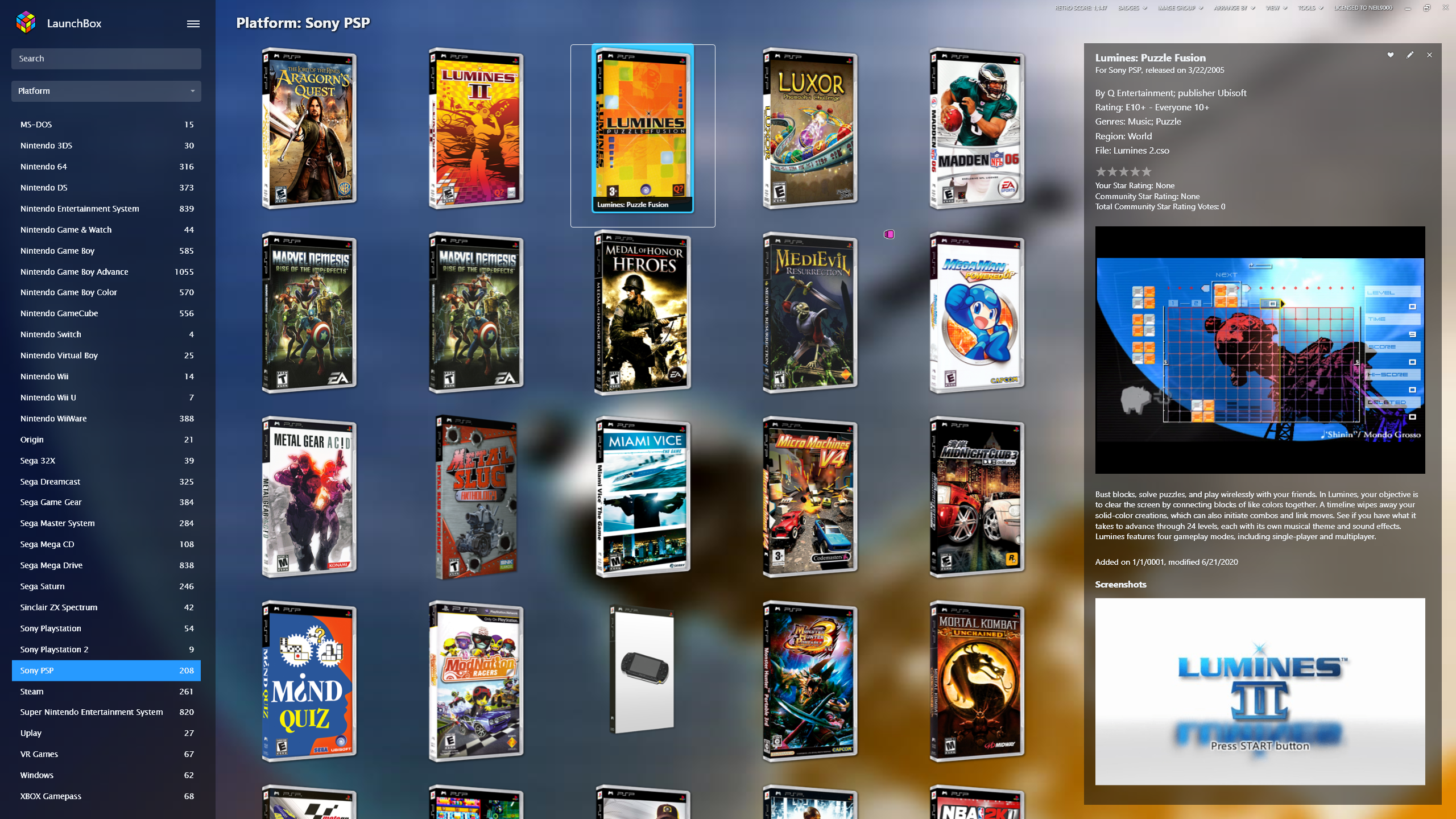Select the Sinclair ZX Spectrum platform

coord(106,607)
